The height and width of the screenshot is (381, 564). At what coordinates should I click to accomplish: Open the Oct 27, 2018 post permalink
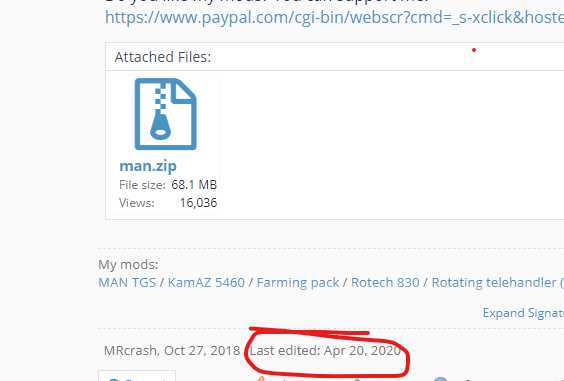pyautogui.click(x=202, y=350)
